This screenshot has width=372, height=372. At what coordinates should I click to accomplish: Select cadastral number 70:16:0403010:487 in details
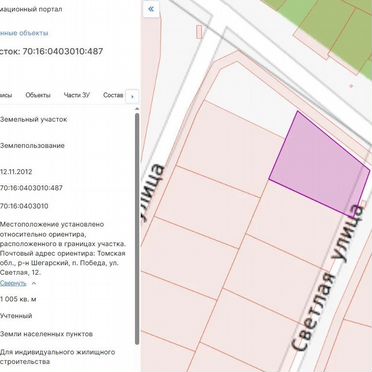coord(31,188)
